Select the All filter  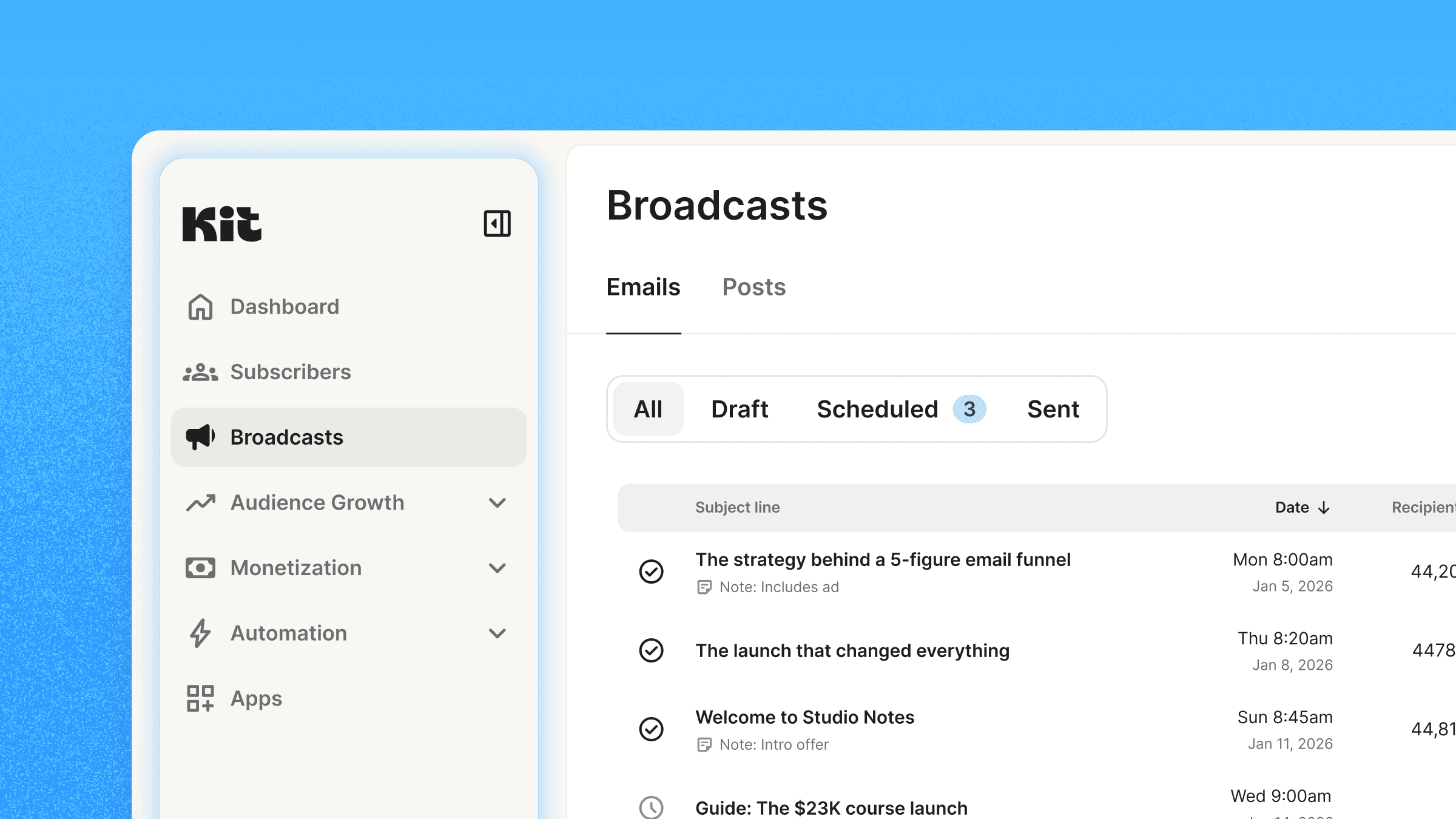[x=648, y=409]
